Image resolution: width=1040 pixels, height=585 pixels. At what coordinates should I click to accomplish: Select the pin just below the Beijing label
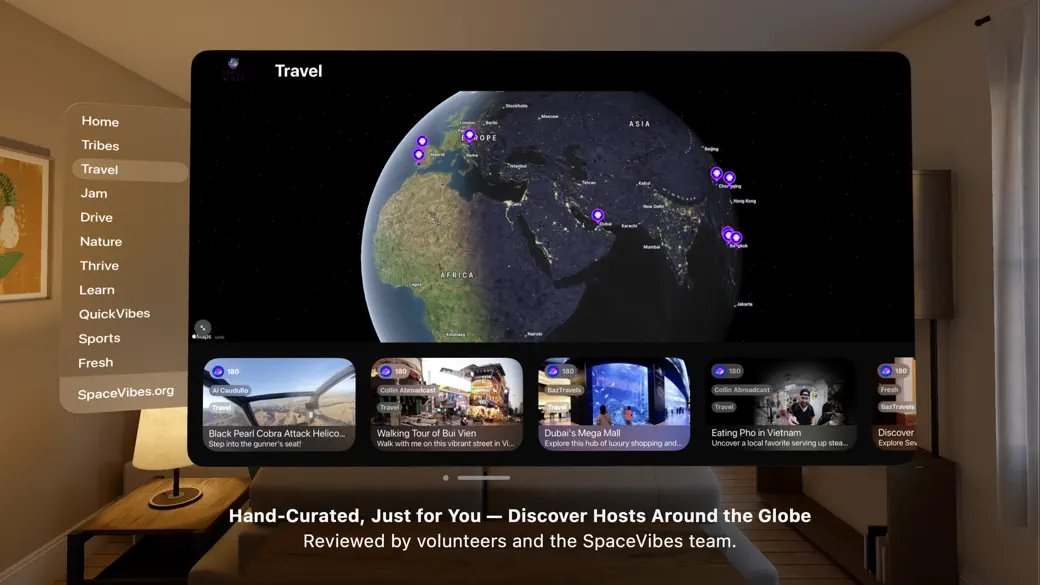pos(716,174)
